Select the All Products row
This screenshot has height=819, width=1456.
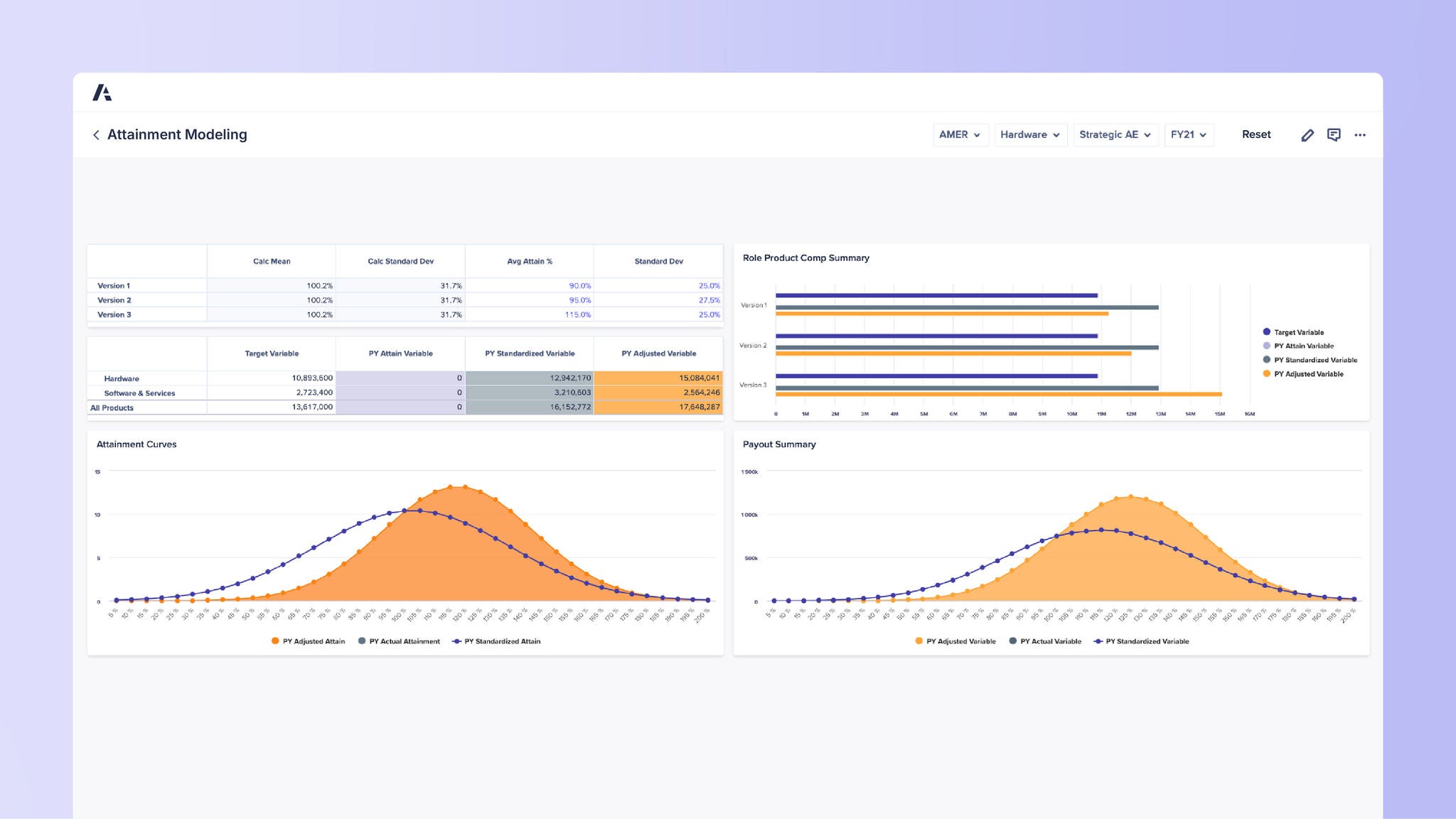[112, 407]
